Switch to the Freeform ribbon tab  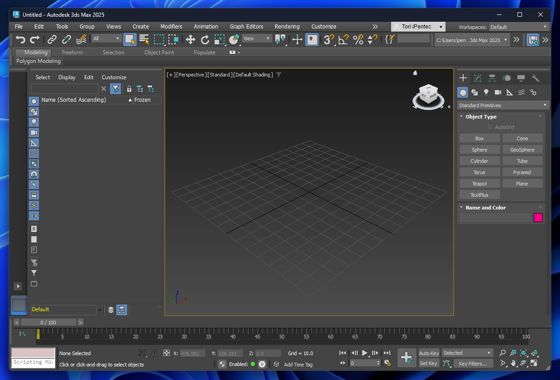tap(72, 52)
